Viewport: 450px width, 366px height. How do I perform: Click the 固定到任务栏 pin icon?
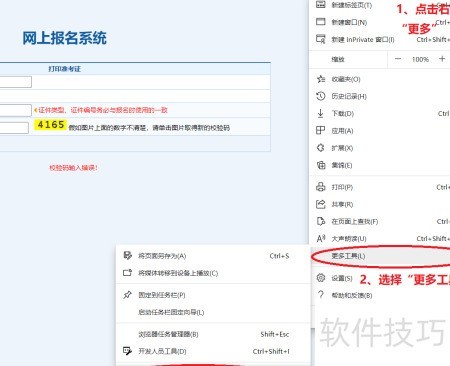(127, 295)
